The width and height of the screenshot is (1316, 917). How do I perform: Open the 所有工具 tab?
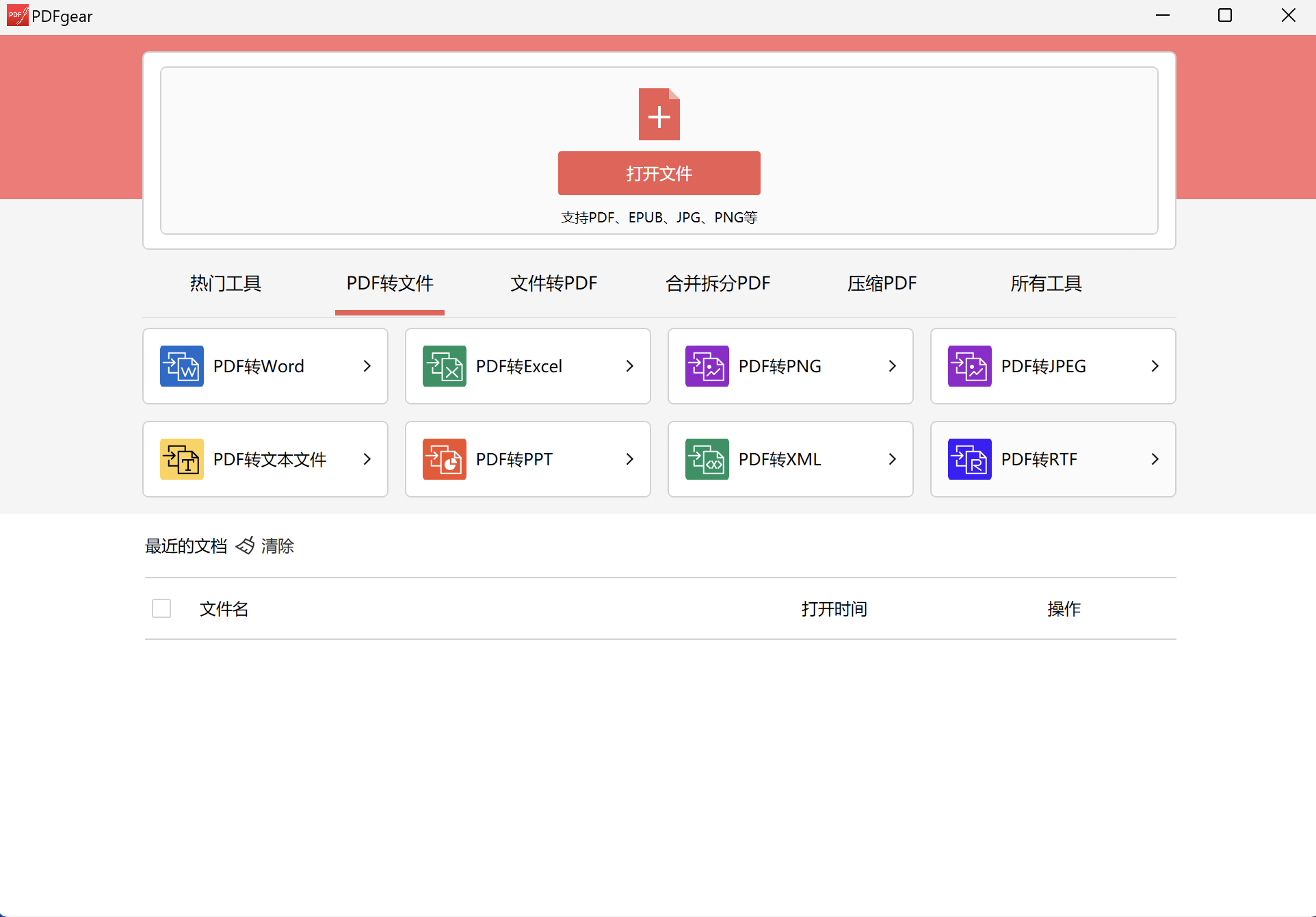coord(1046,283)
